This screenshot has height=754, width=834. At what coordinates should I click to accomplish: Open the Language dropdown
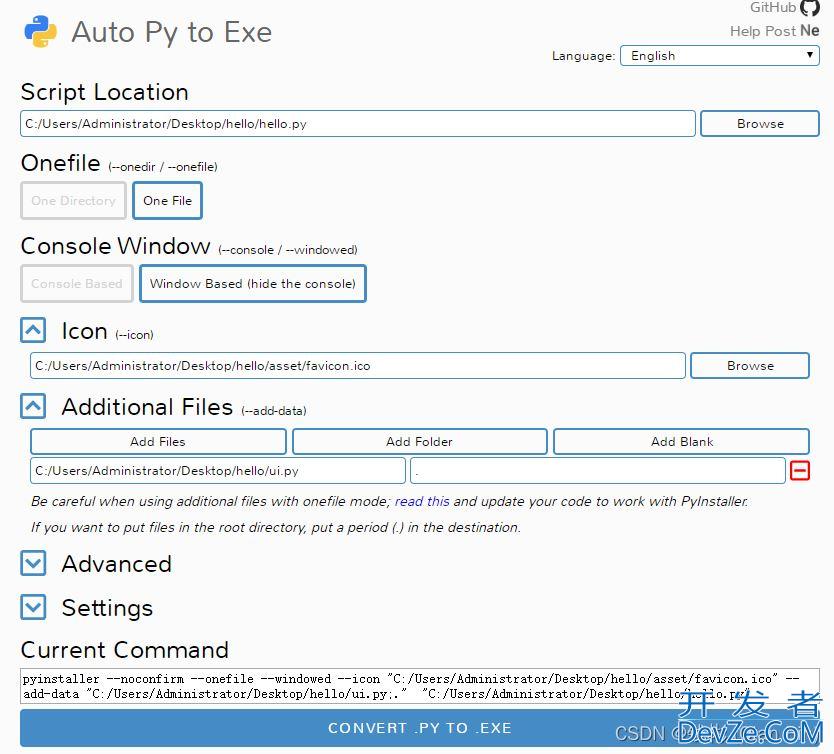[x=720, y=56]
